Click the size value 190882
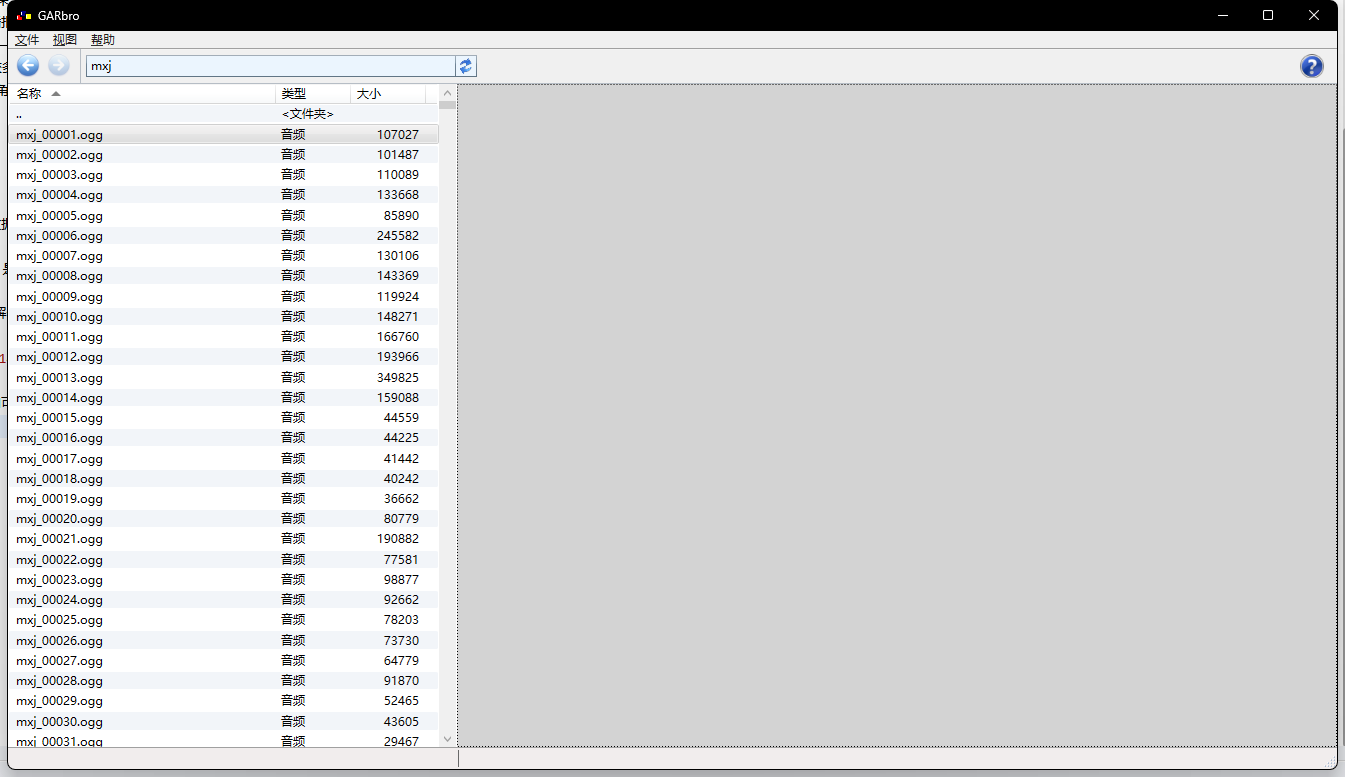 398,539
